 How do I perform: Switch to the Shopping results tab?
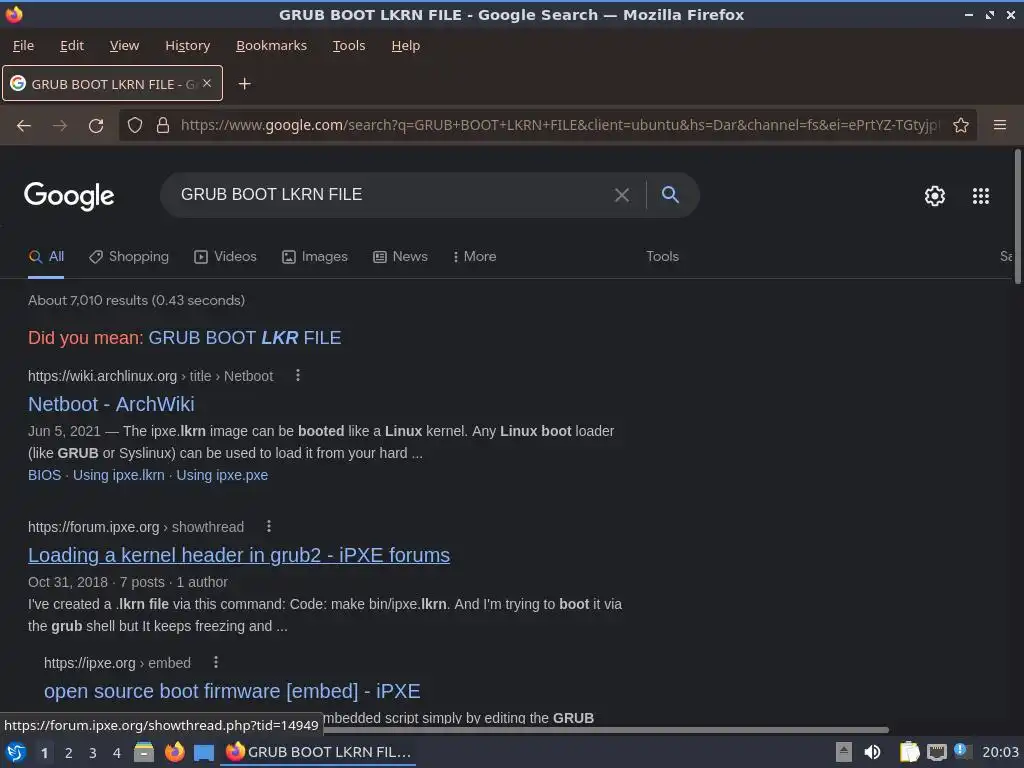(129, 257)
